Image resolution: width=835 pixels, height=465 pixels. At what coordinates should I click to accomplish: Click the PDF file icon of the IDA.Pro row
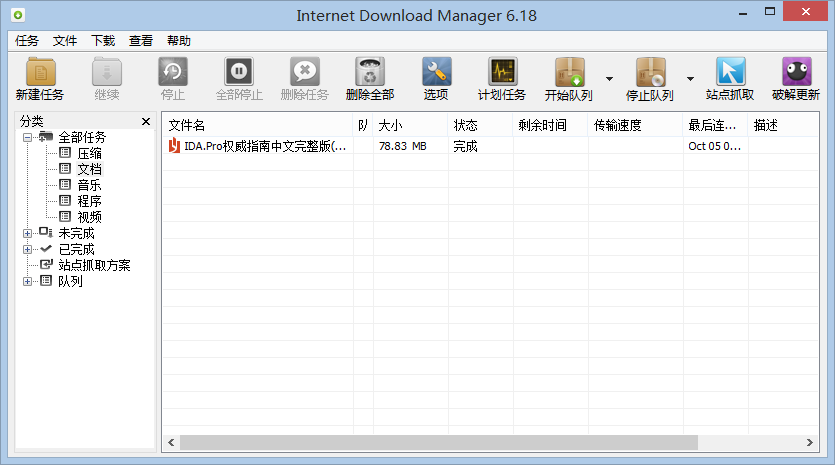pos(174,145)
